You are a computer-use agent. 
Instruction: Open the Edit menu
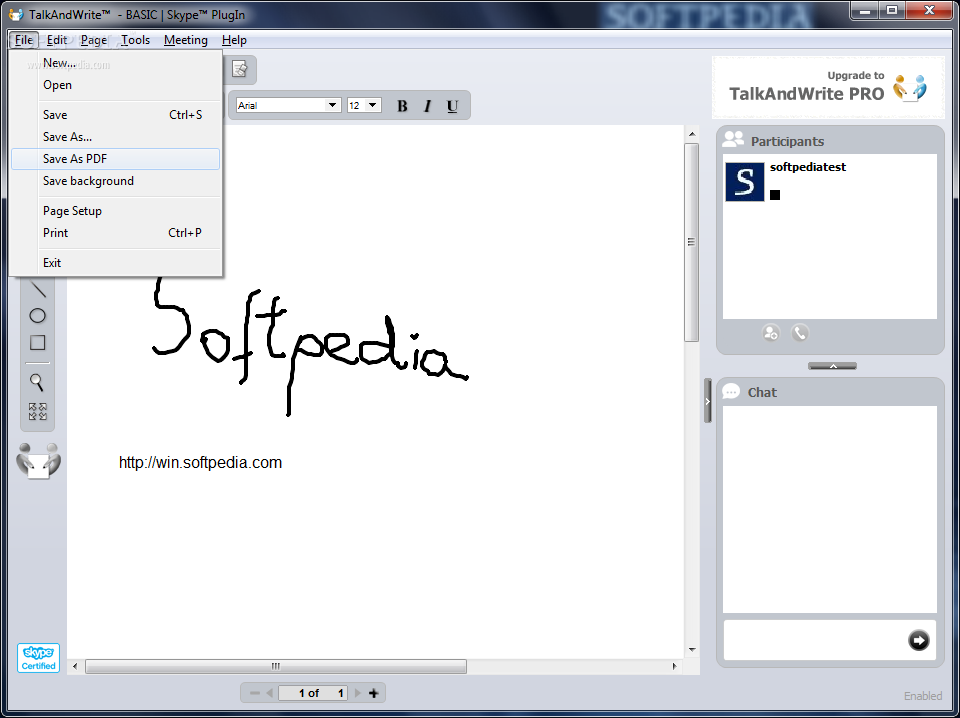pyautogui.click(x=57, y=40)
